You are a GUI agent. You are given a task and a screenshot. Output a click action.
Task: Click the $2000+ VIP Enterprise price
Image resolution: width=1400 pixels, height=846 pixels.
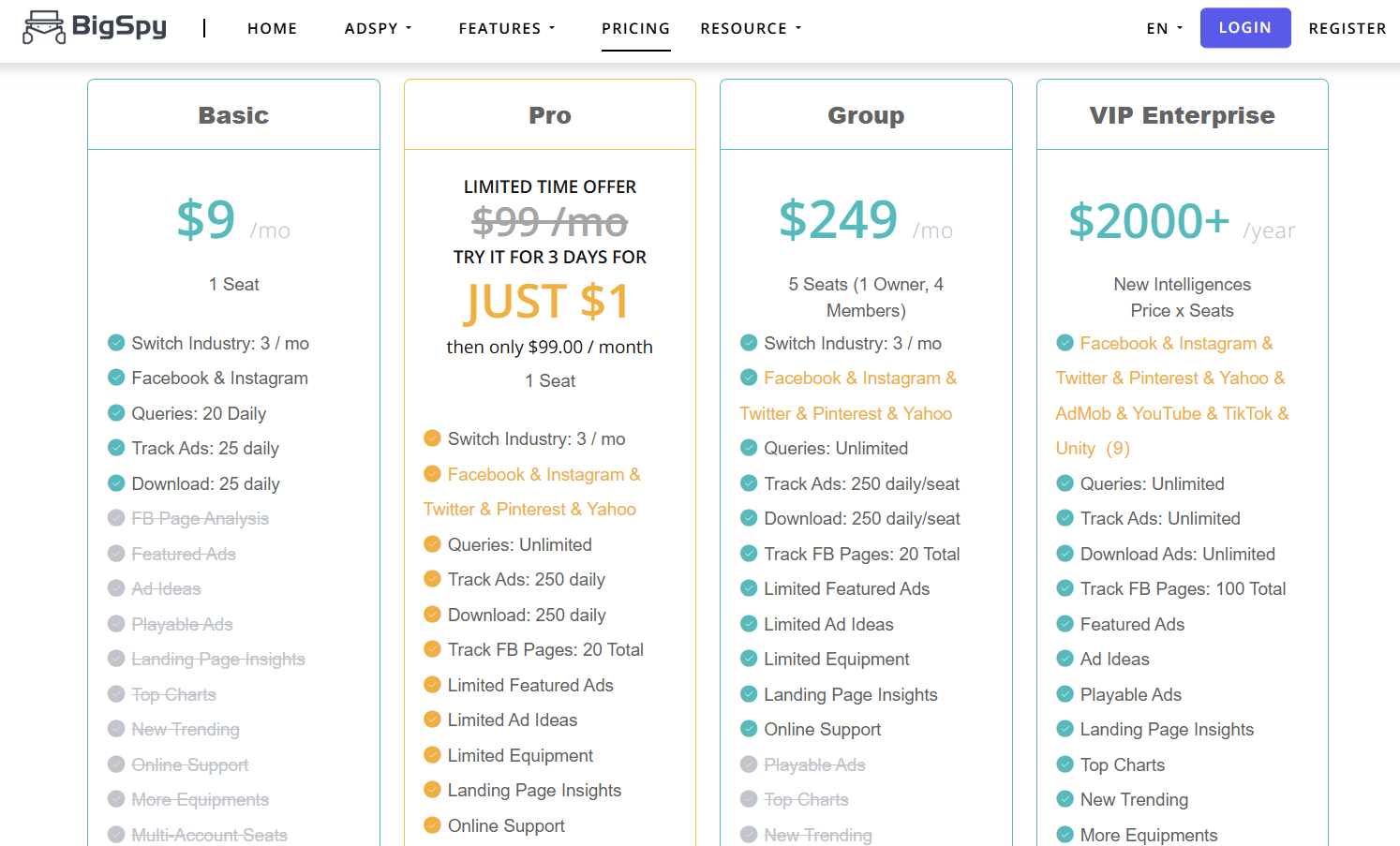1149,221
